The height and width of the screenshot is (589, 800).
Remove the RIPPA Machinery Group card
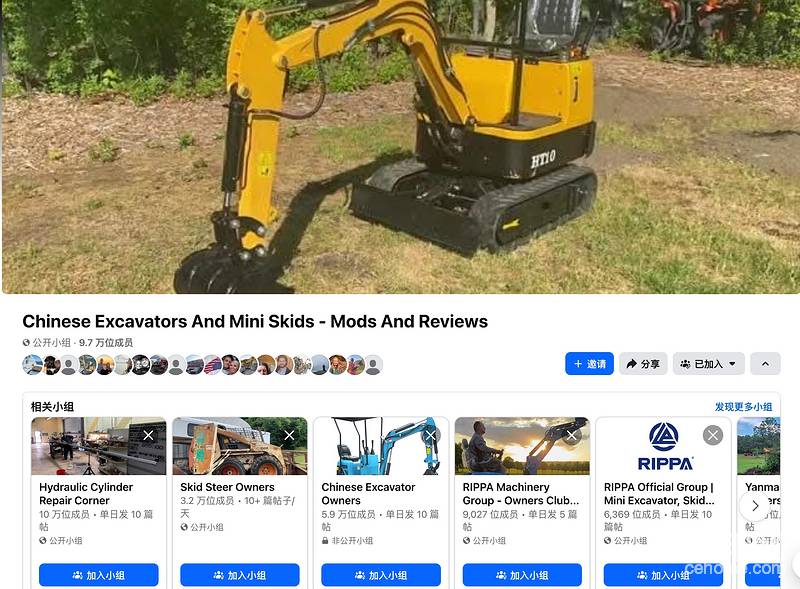tap(572, 435)
